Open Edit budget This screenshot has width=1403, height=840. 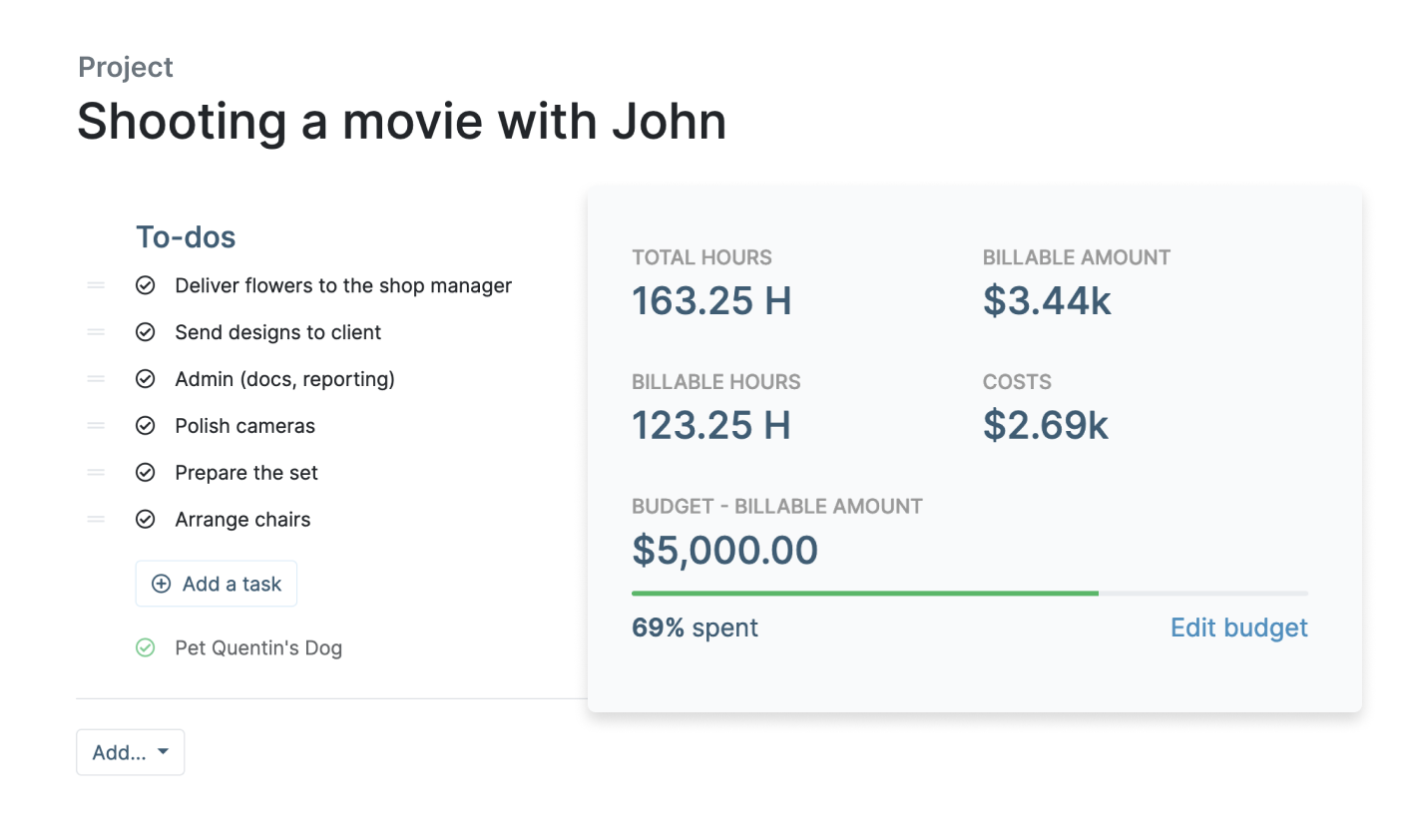1238,628
